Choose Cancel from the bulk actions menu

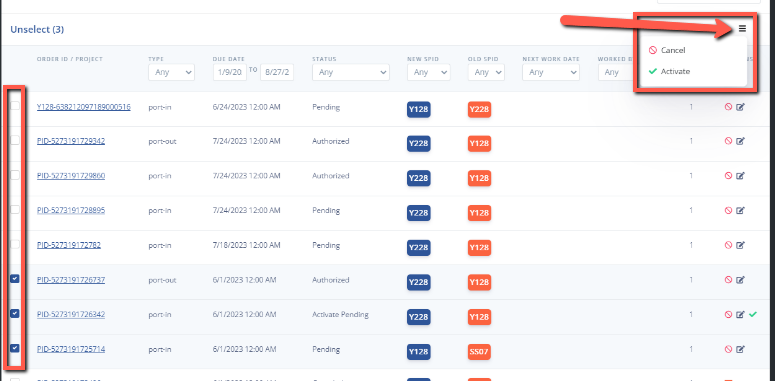click(x=667, y=50)
